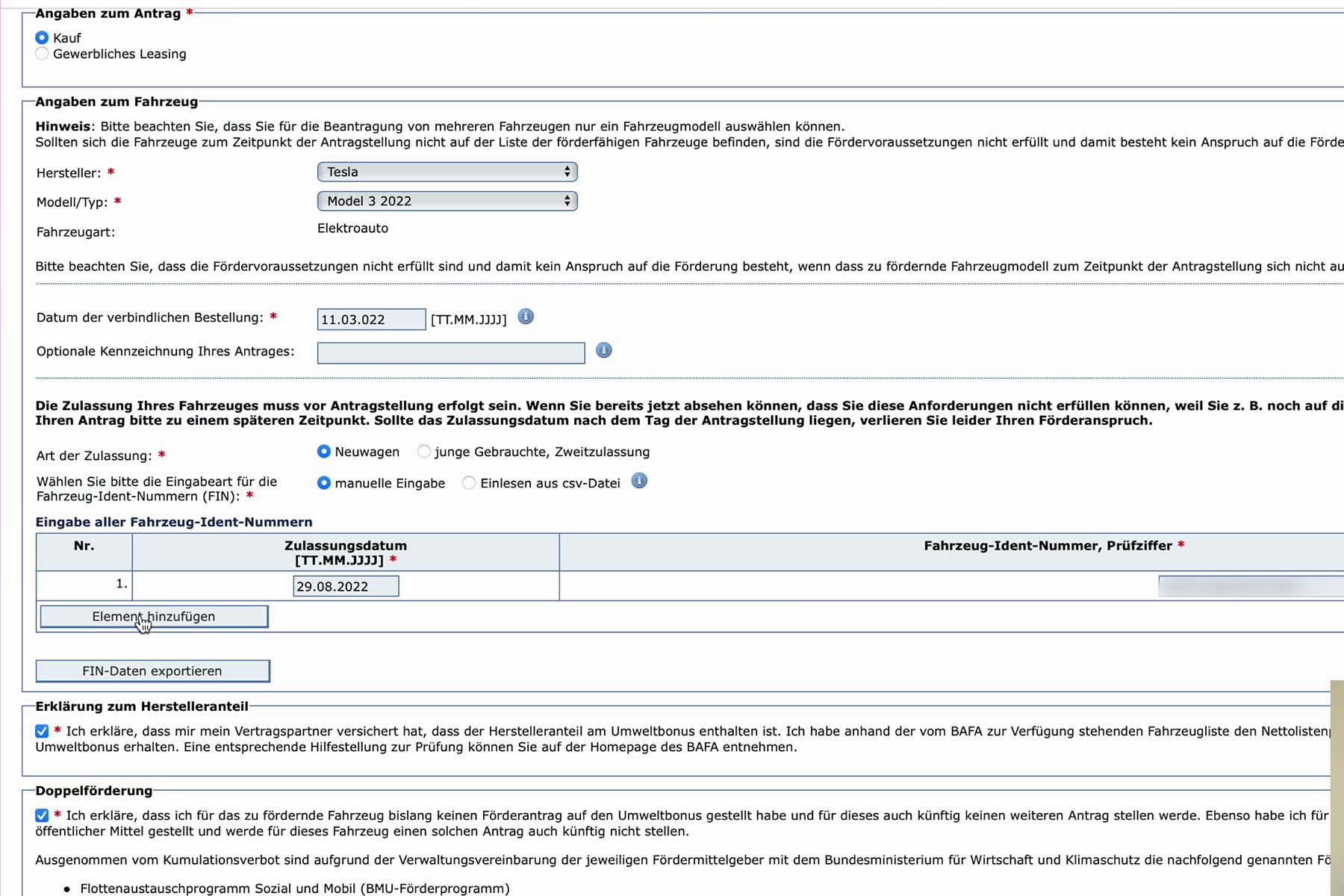Viewport: 1344px width, 896px height.
Task: Click the order date input field
Action: pyautogui.click(x=371, y=320)
